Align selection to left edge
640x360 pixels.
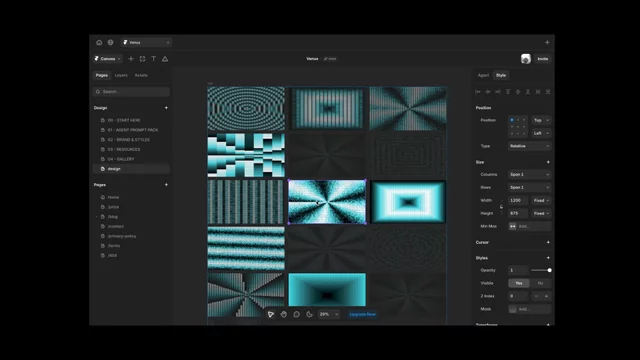click(478, 92)
